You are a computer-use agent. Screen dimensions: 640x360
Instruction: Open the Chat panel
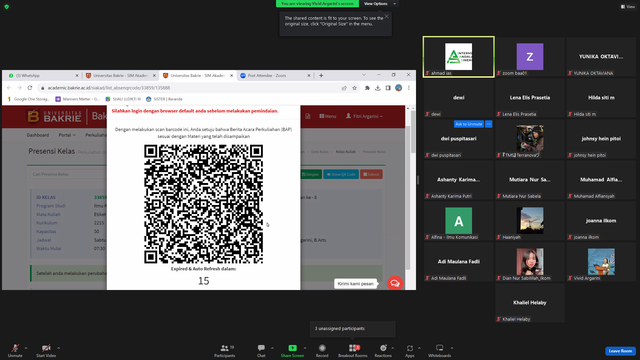point(261,350)
